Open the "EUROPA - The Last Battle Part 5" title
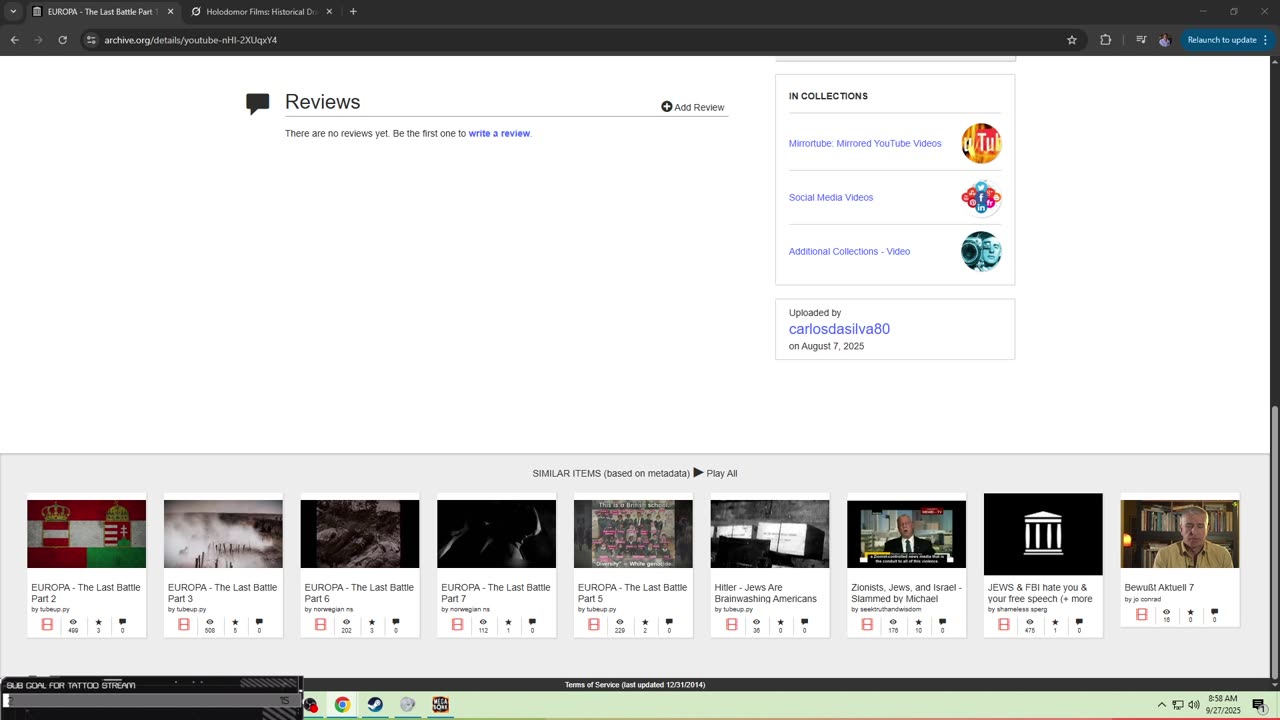 [632, 593]
